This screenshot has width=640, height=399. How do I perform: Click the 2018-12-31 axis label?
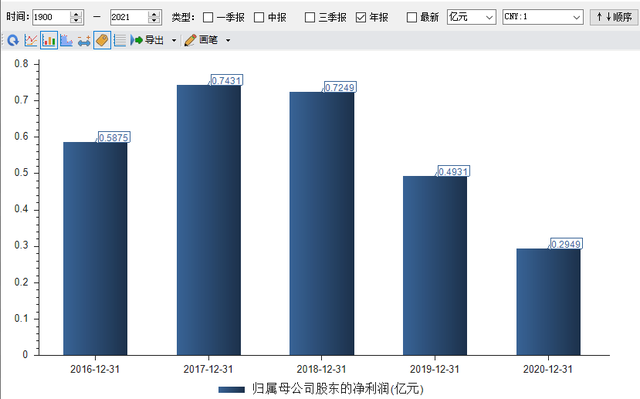pos(321,369)
